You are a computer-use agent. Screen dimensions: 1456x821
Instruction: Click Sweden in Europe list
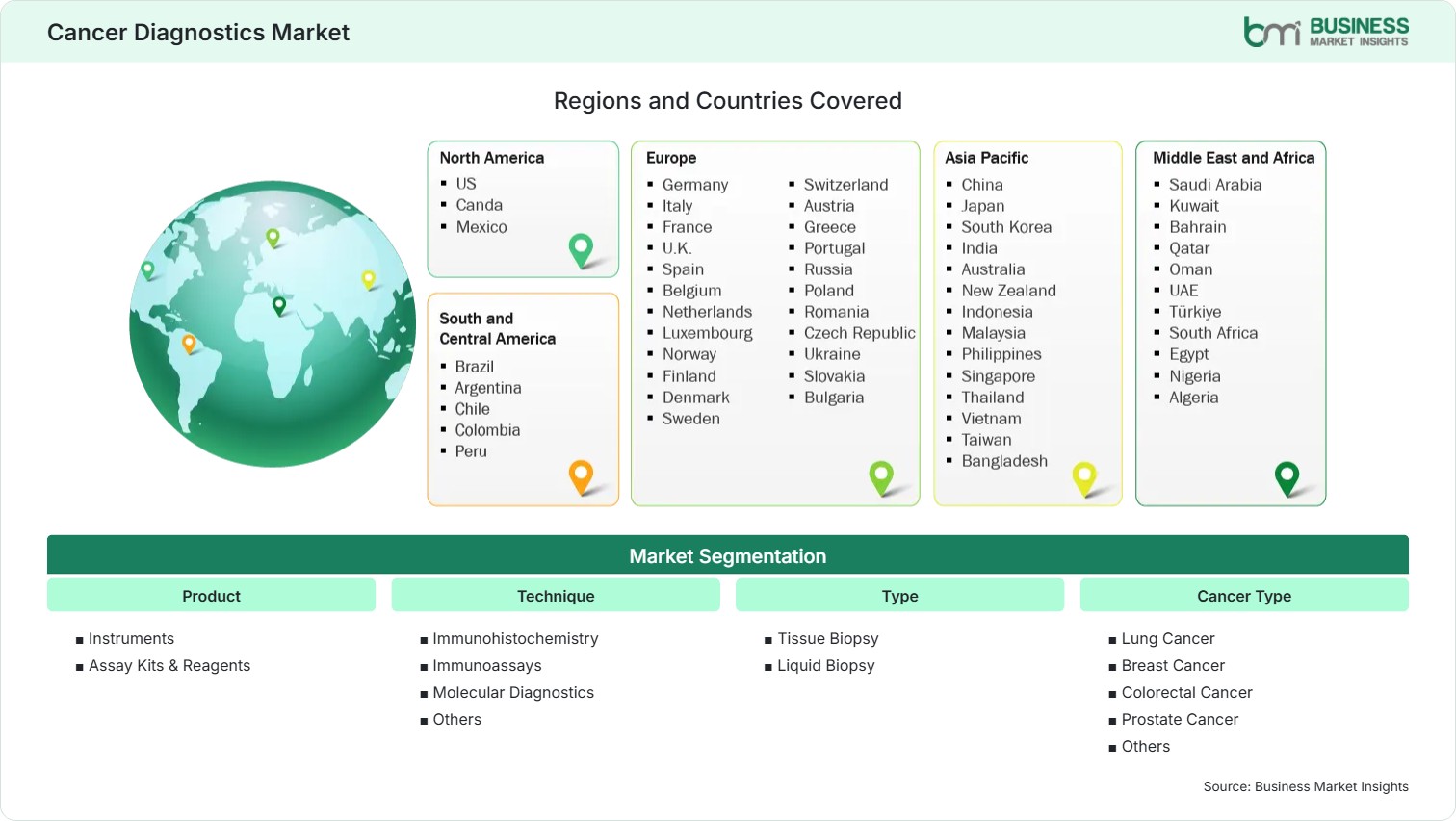(691, 419)
